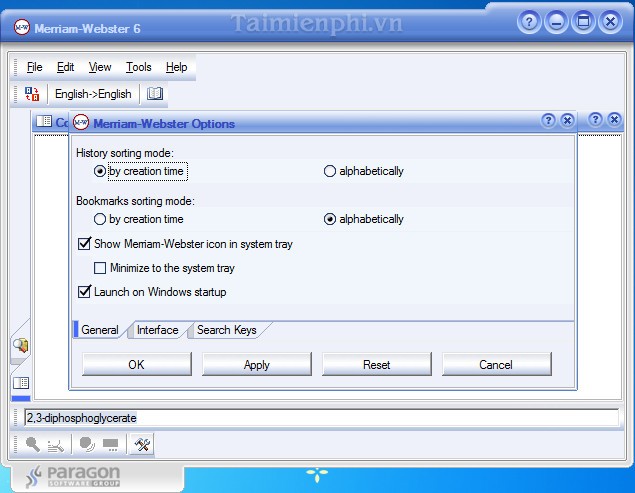Maximize the Merriam-Webster 6 window

click(x=583, y=21)
